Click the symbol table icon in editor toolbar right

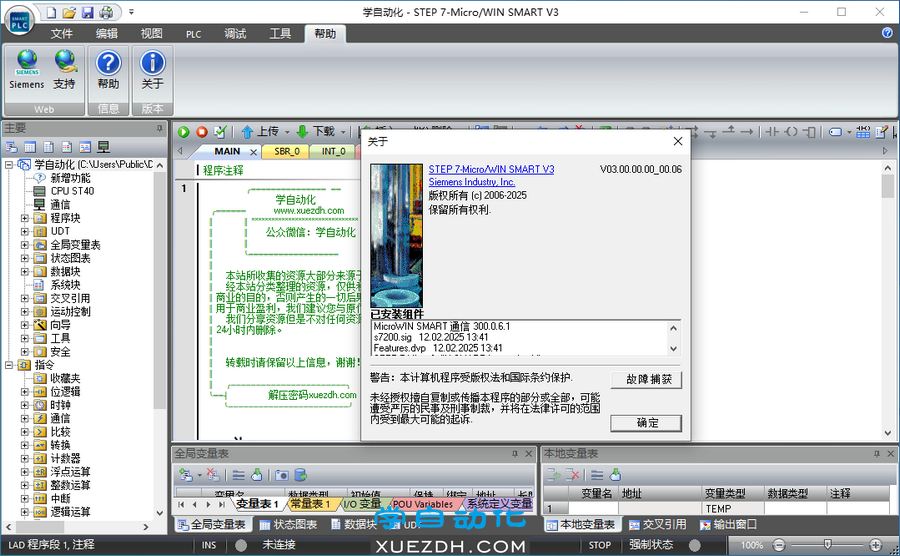click(863, 132)
